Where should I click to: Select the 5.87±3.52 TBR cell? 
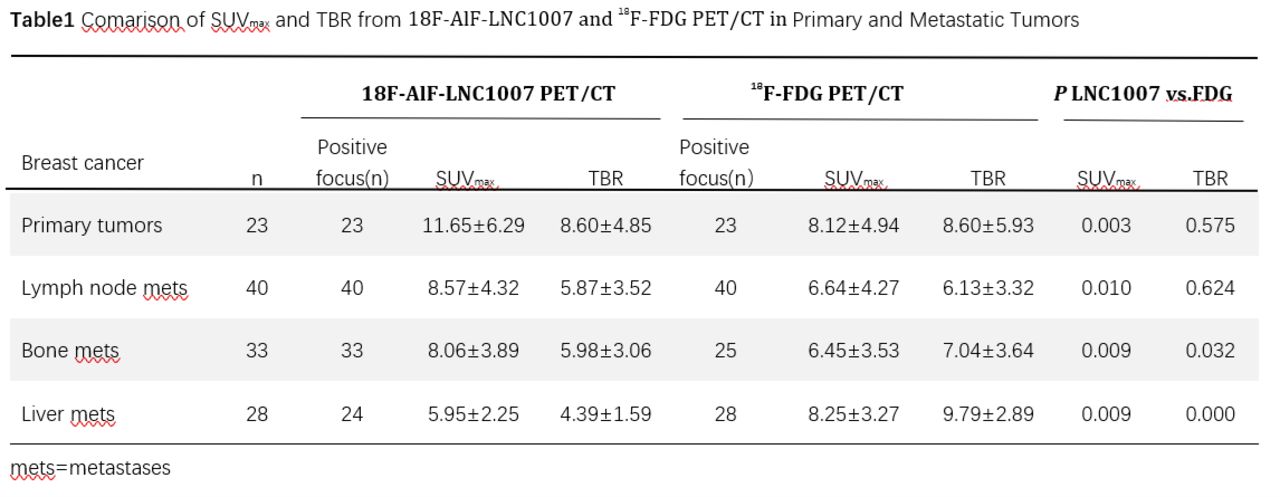pyautogui.click(x=606, y=289)
